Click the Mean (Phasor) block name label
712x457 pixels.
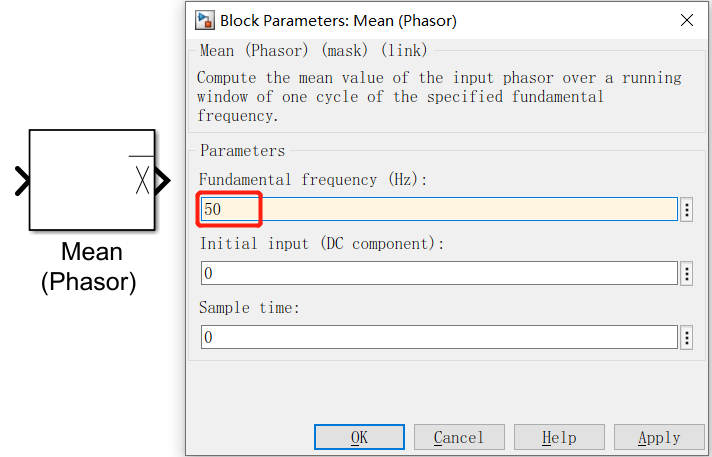click(x=91, y=266)
